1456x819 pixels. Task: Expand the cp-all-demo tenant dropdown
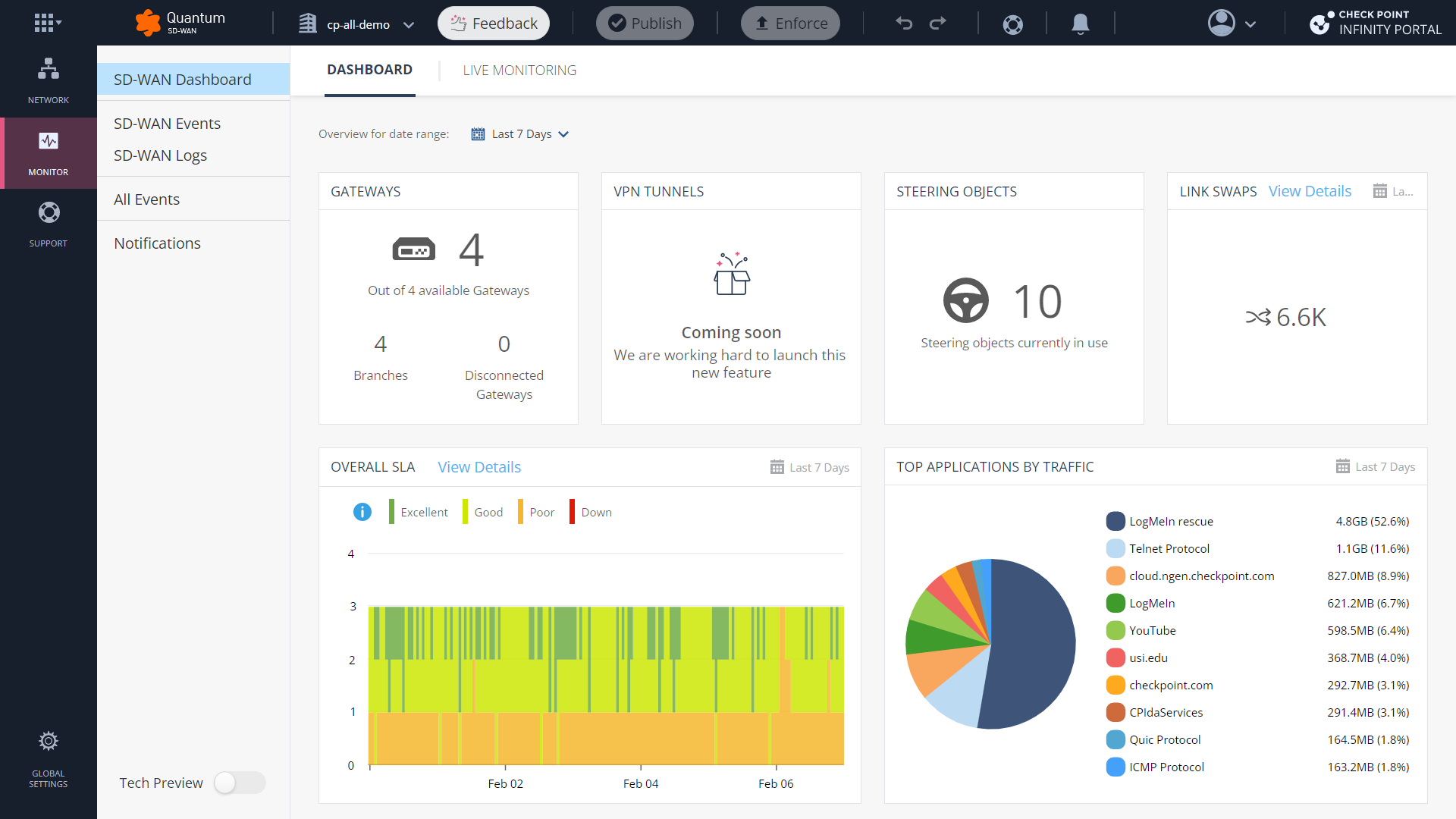[x=409, y=24]
